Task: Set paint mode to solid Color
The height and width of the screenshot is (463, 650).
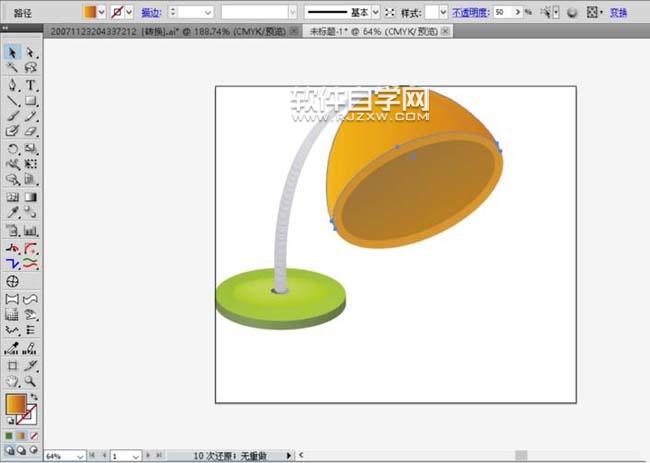Action: [9, 436]
